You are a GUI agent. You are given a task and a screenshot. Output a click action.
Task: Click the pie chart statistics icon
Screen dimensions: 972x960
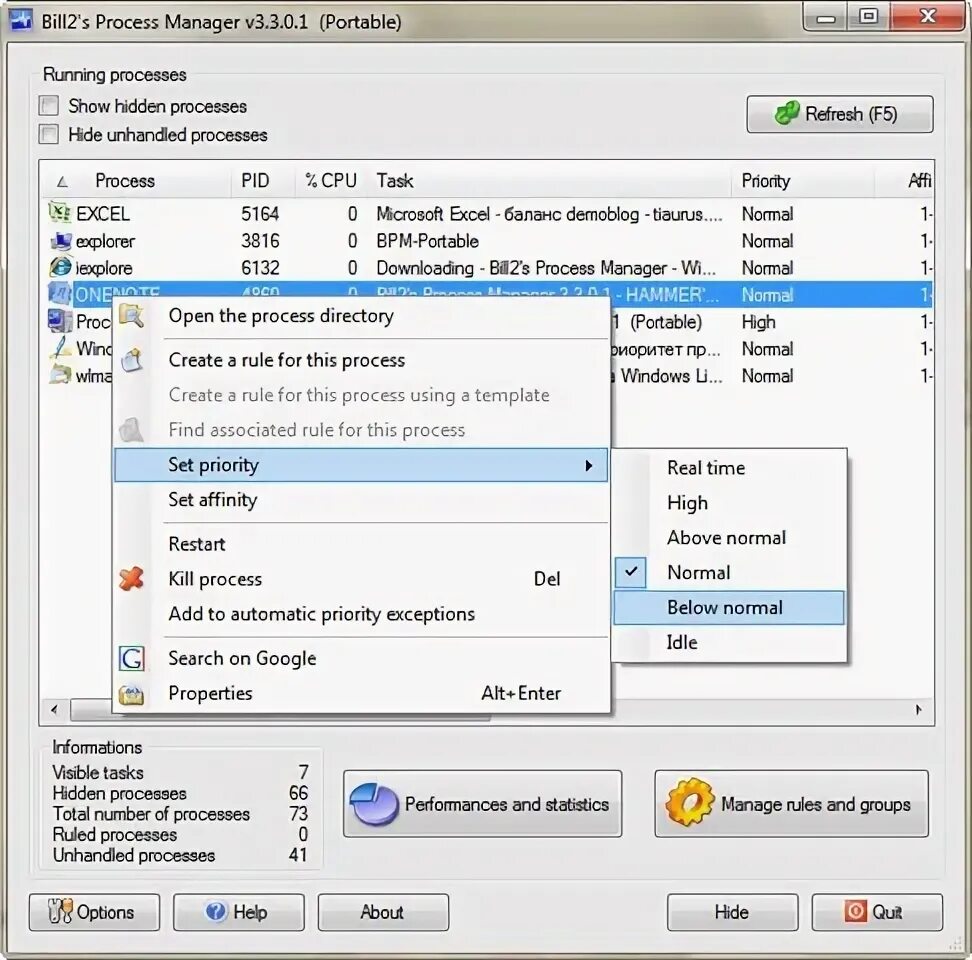click(374, 804)
